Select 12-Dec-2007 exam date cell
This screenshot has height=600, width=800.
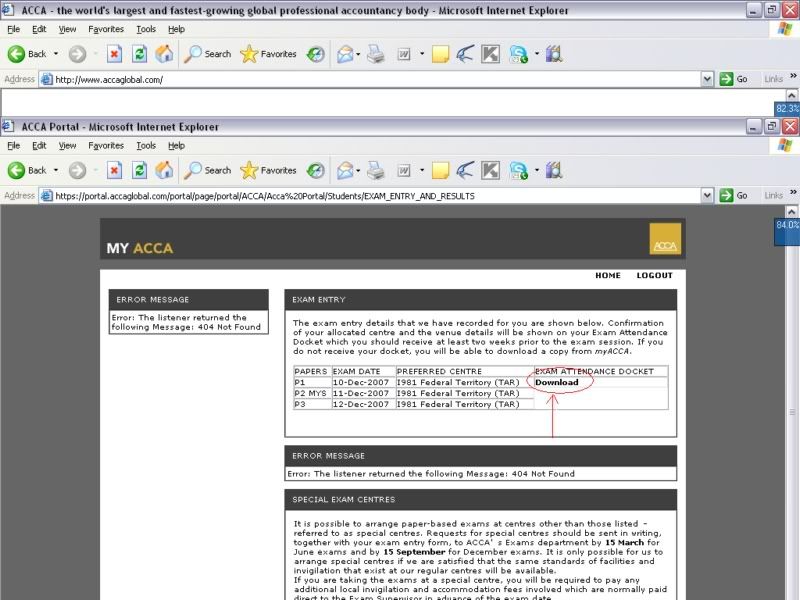(x=363, y=404)
